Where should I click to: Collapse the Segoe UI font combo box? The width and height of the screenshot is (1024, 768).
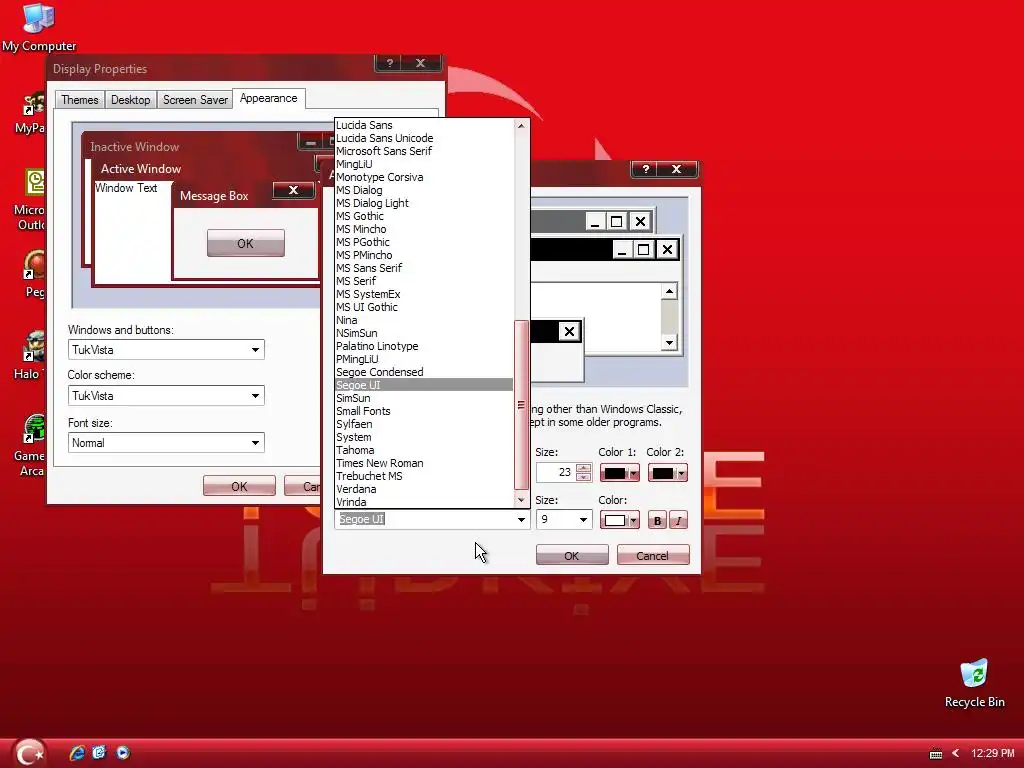pyautogui.click(x=521, y=520)
